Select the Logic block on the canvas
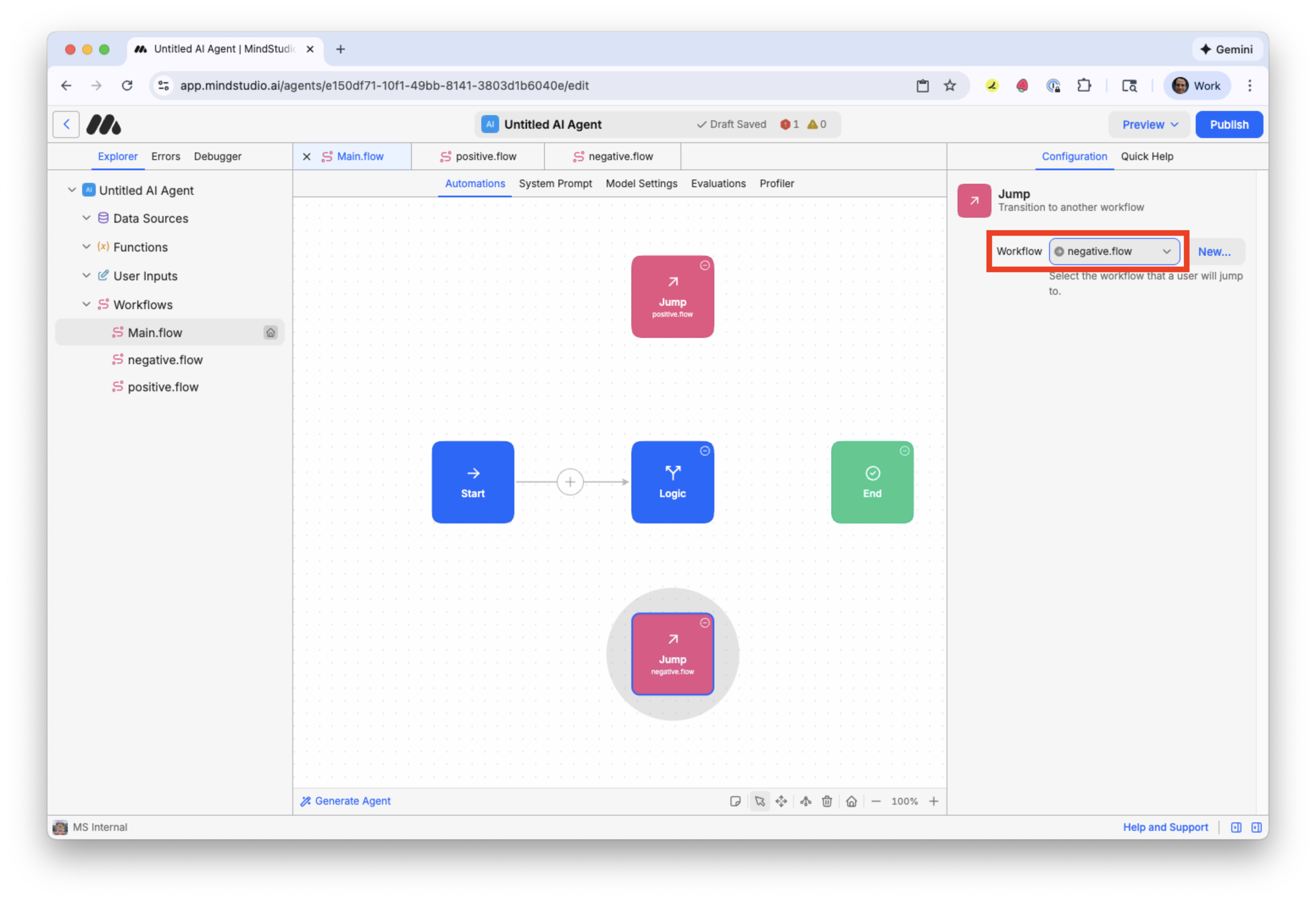1316x902 pixels. click(x=673, y=481)
